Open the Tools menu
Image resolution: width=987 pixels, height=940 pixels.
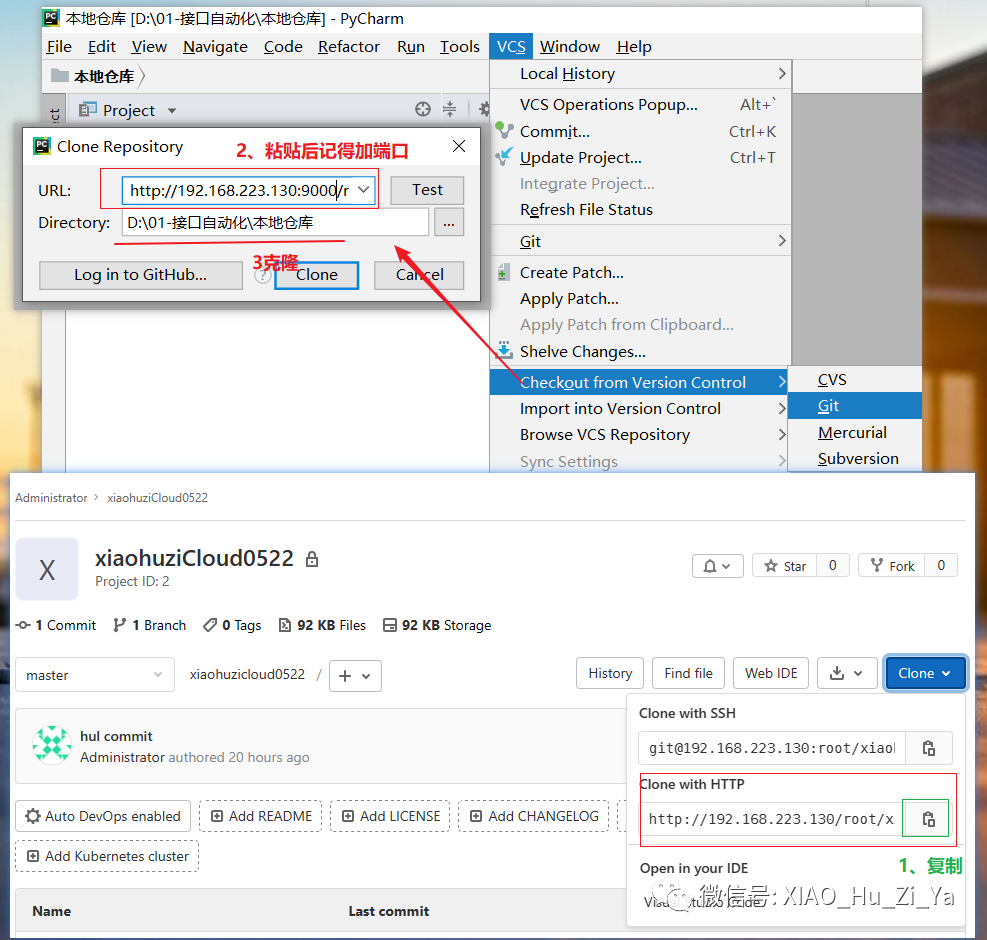460,47
